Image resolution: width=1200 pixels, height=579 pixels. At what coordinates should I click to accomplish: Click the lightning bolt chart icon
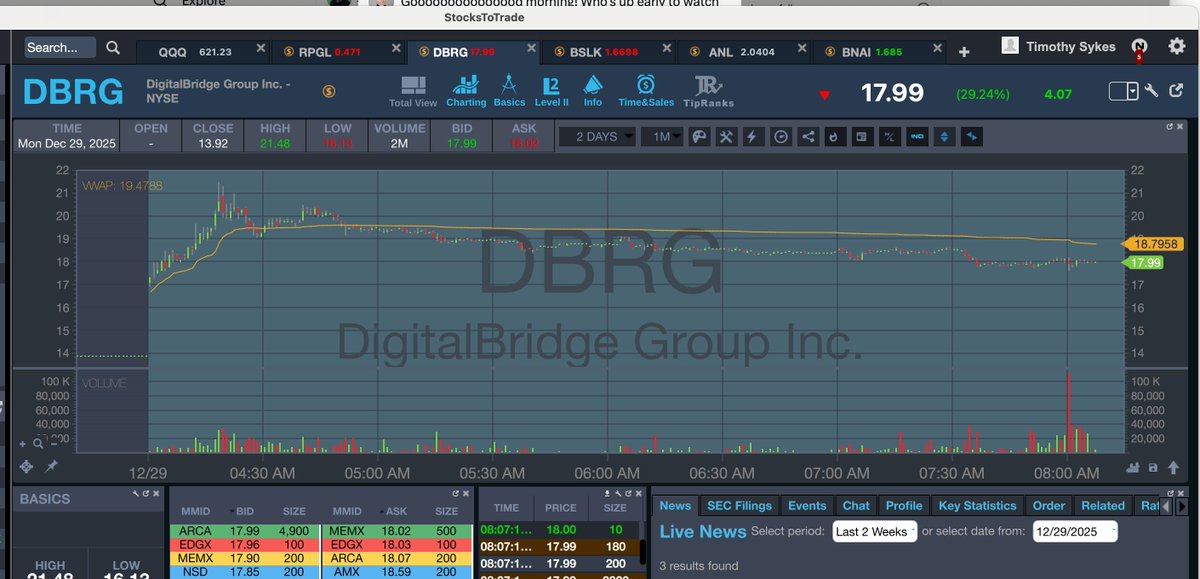753,137
